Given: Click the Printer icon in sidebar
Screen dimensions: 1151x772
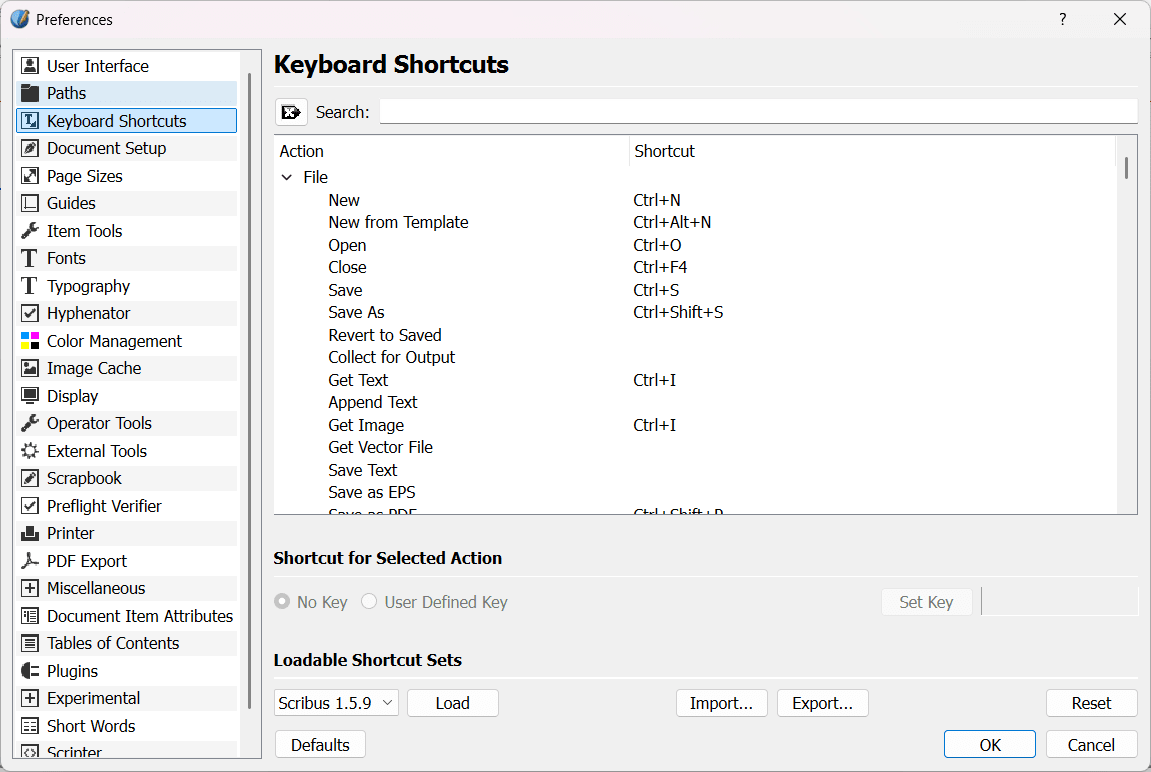Looking at the screenshot, I should pyautogui.click(x=30, y=533).
